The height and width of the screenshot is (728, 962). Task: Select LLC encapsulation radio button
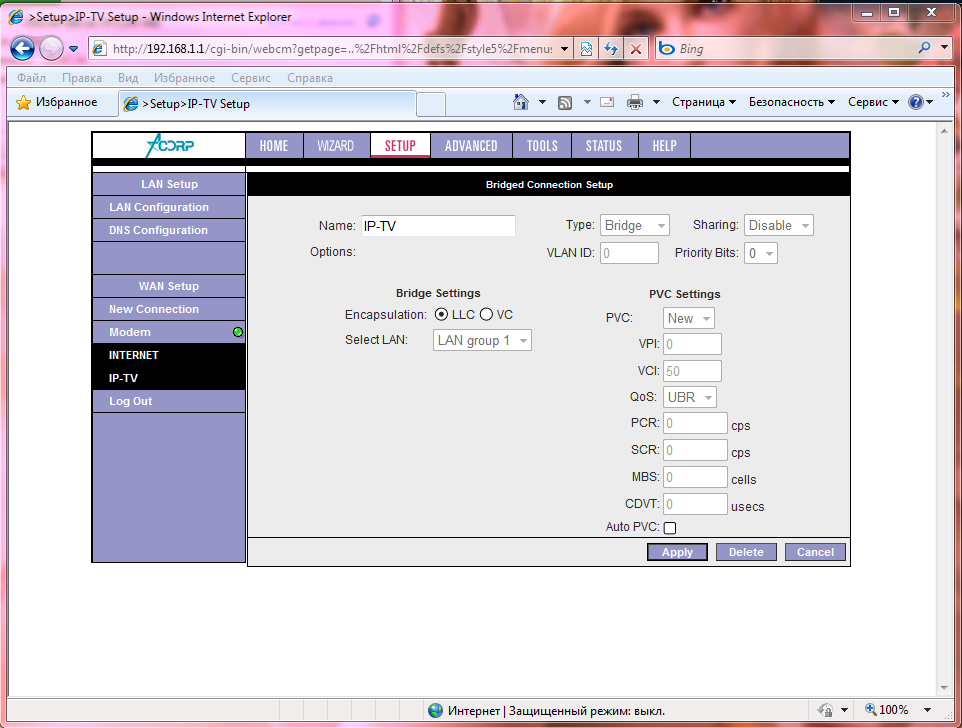pyautogui.click(x=441, y=315)
